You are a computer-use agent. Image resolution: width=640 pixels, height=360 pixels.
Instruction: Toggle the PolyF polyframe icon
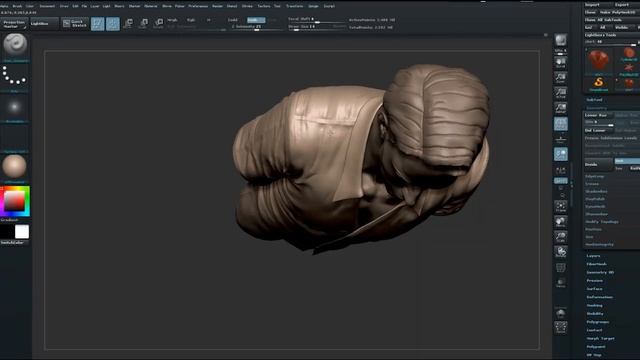[x=561, y=268]
